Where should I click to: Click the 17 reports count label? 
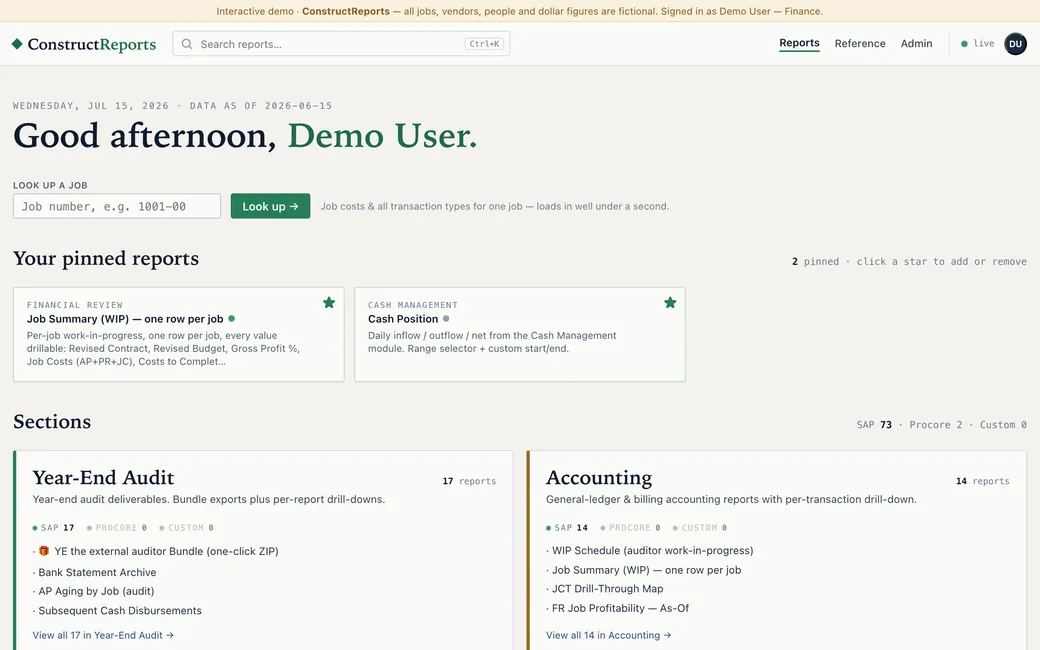pyautogui.click(x=469, y=481)
